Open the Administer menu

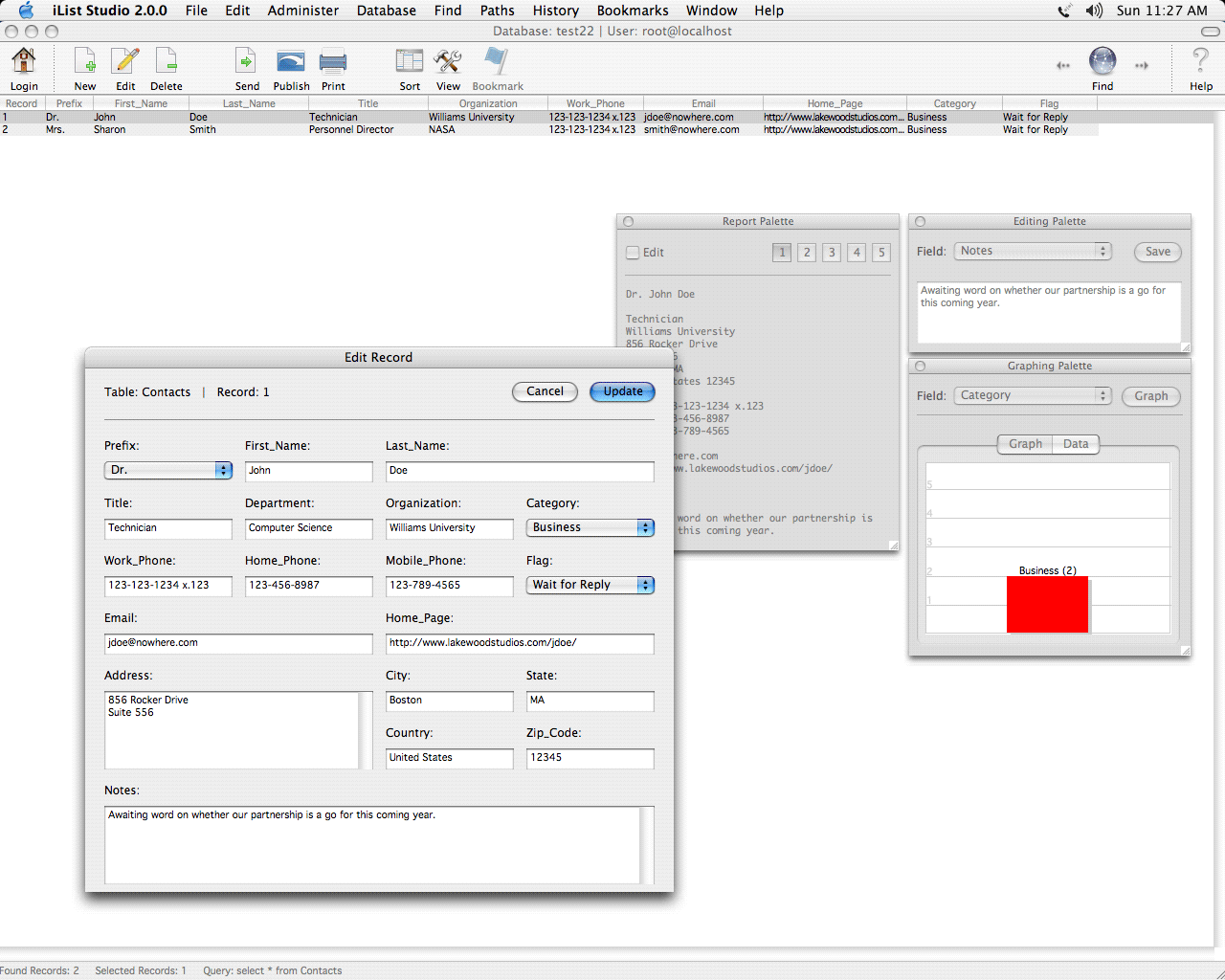[302, 11]
